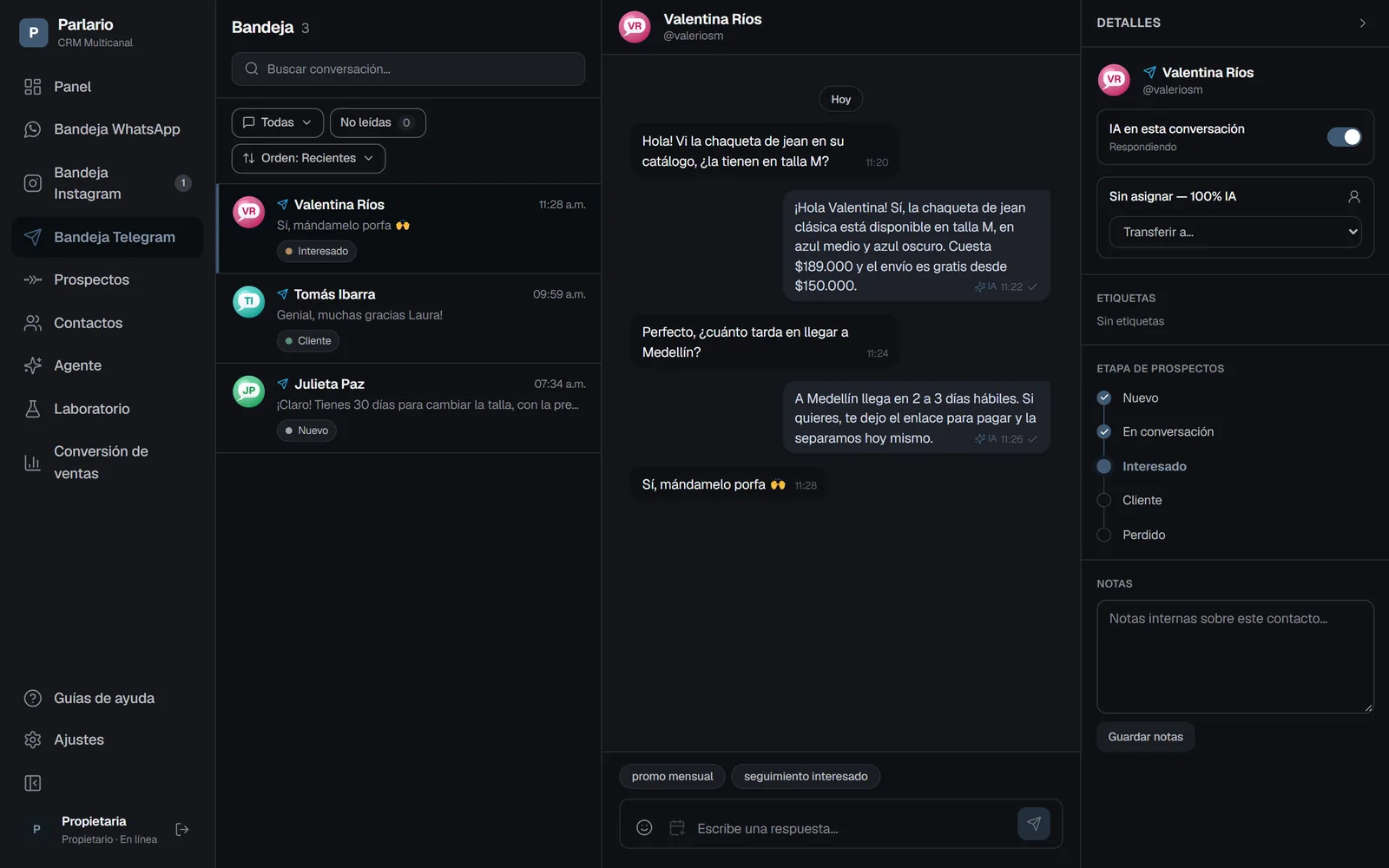The image size is (1389, 868).
Task: Click the Contactos people icon
Action: 33,323
